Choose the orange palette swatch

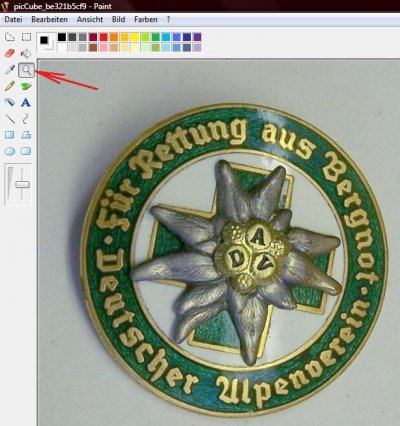coord(114,37)
